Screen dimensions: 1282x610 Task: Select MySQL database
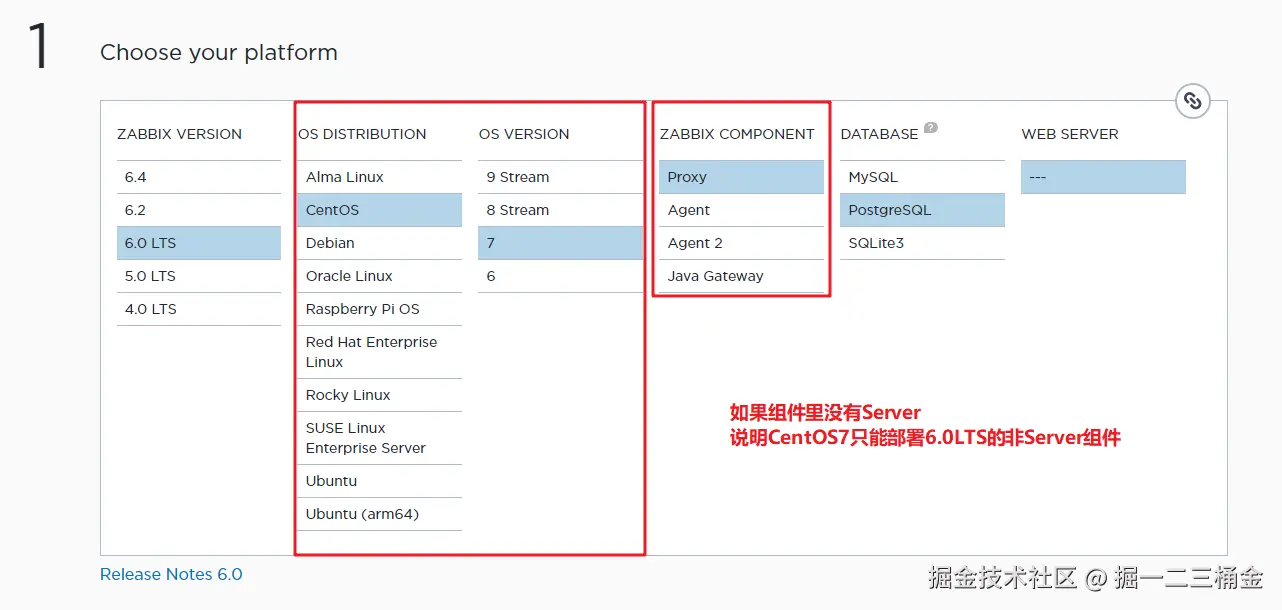(x=923, y=177)
